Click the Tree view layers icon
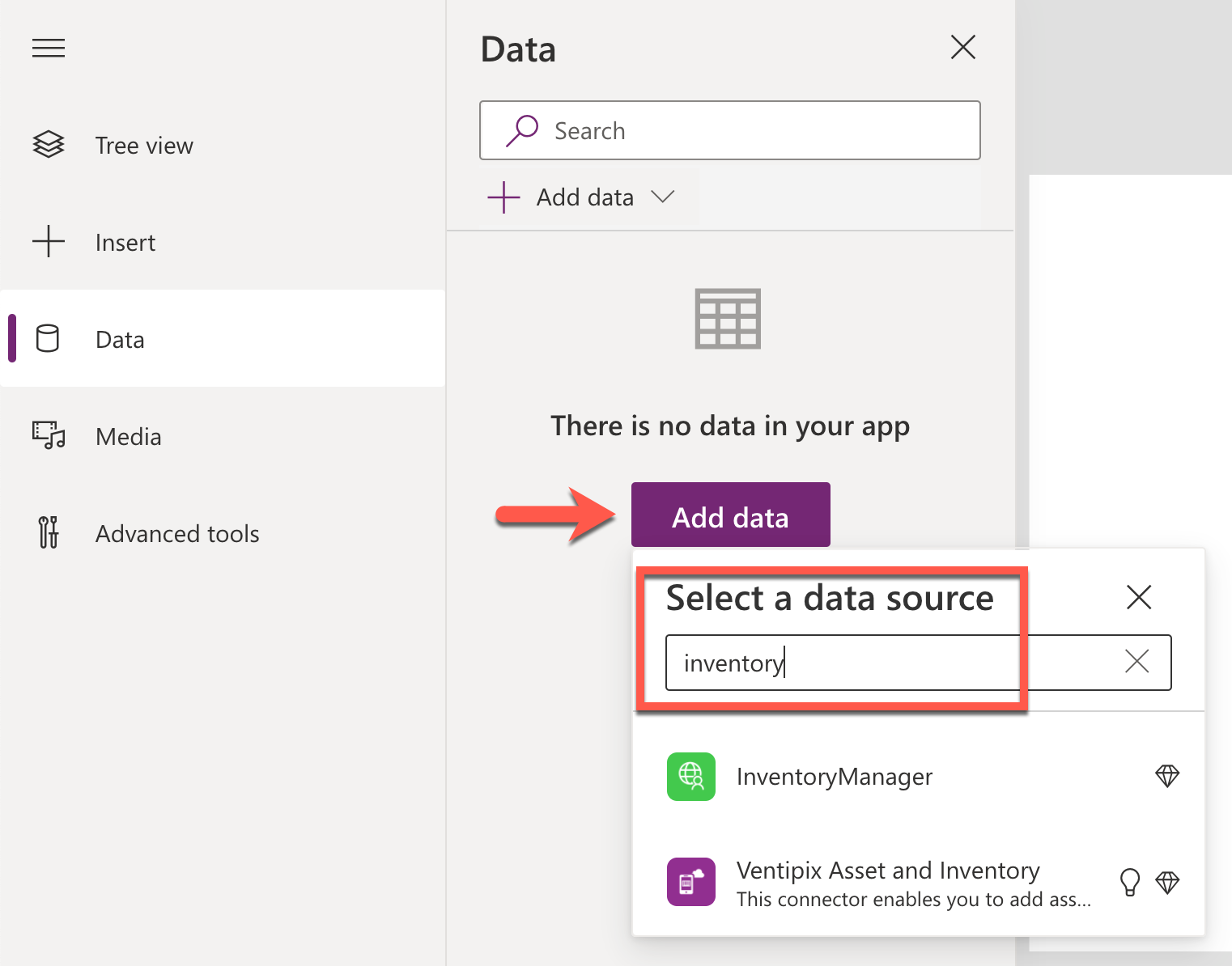Screen dimensions: 1232x966 49,145
